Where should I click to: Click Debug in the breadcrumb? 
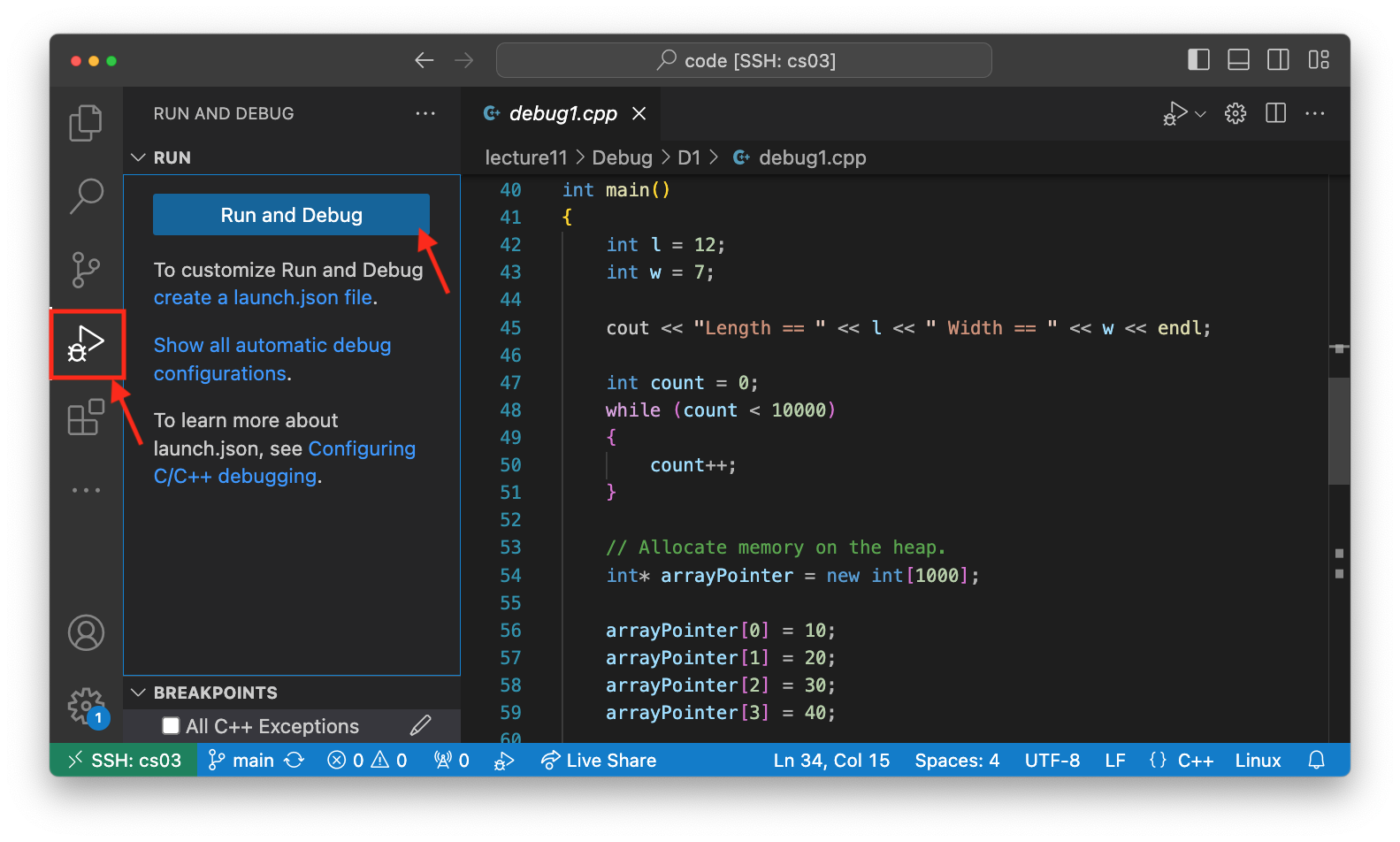[x=622, y=157]
